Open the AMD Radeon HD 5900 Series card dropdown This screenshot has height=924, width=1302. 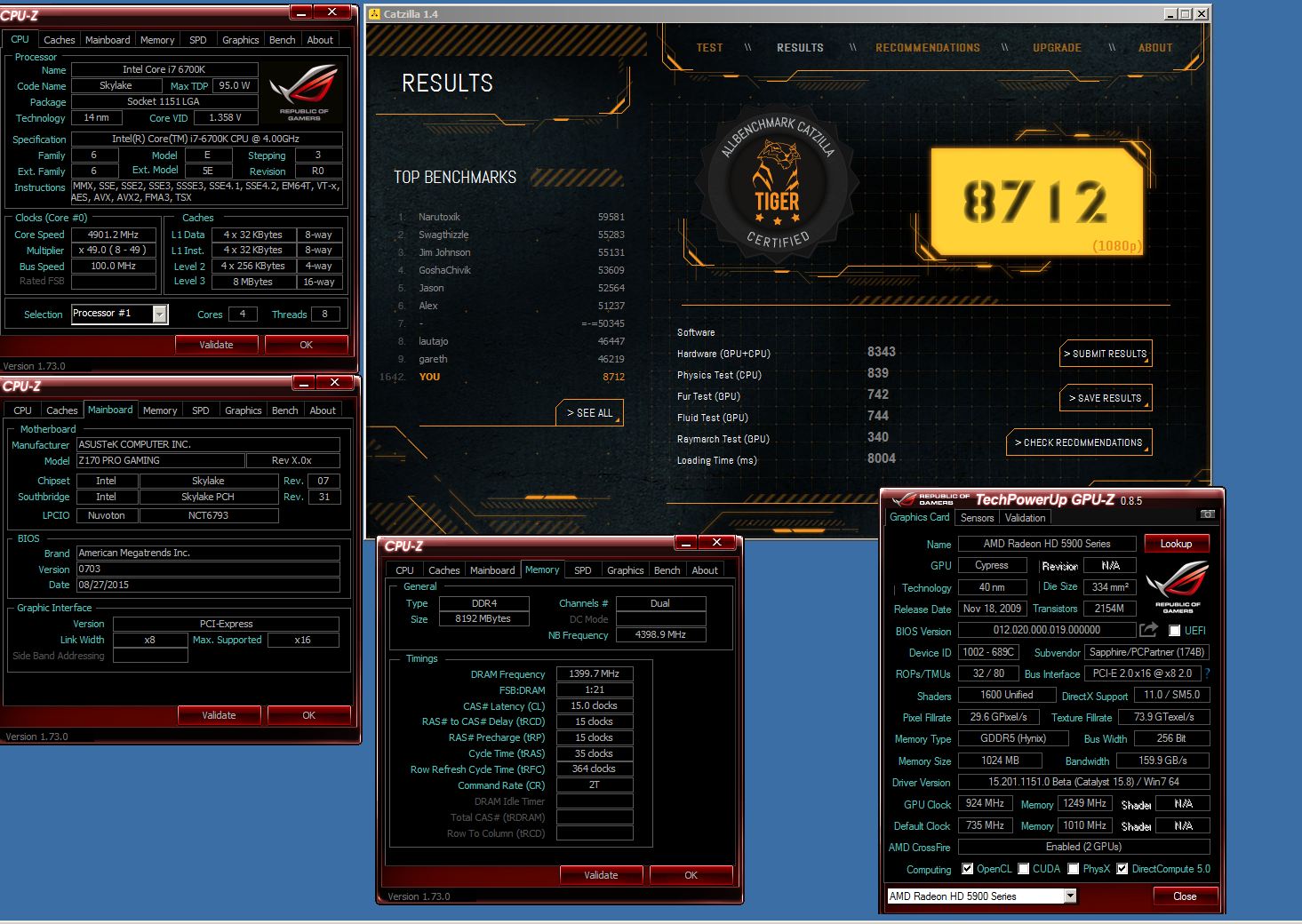click(x=1070, y=896)
